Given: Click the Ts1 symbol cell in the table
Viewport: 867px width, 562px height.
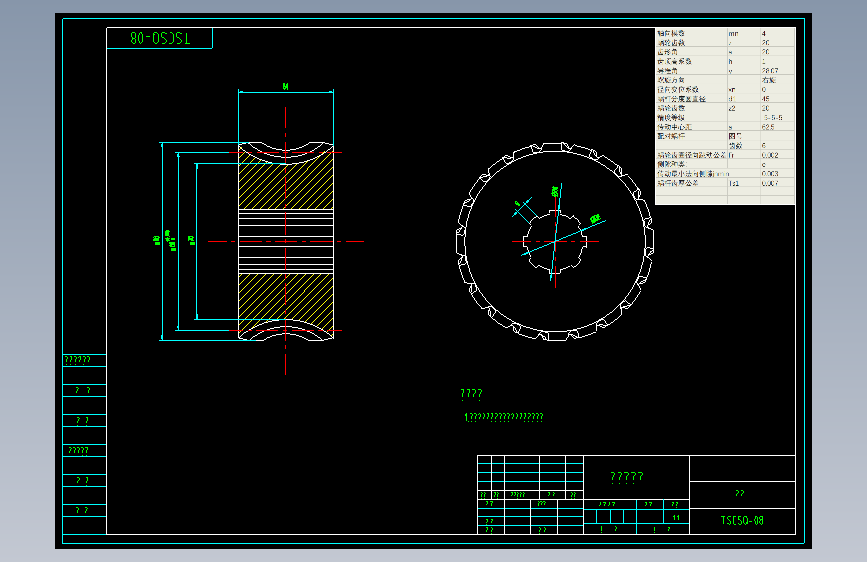Looking at the screenshot, I should tap(734, 183).
